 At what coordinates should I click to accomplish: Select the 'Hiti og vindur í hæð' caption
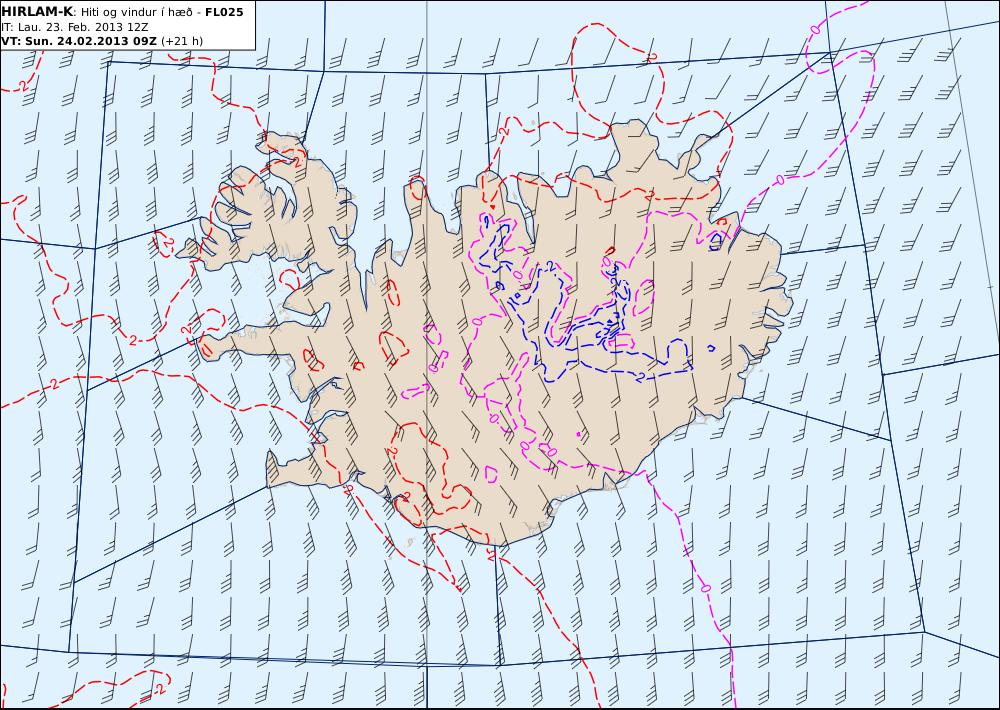coord(136,12)
